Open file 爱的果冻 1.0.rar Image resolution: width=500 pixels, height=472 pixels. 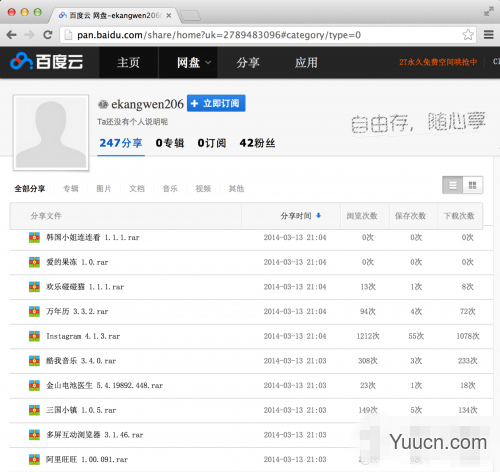click(77, 262)
